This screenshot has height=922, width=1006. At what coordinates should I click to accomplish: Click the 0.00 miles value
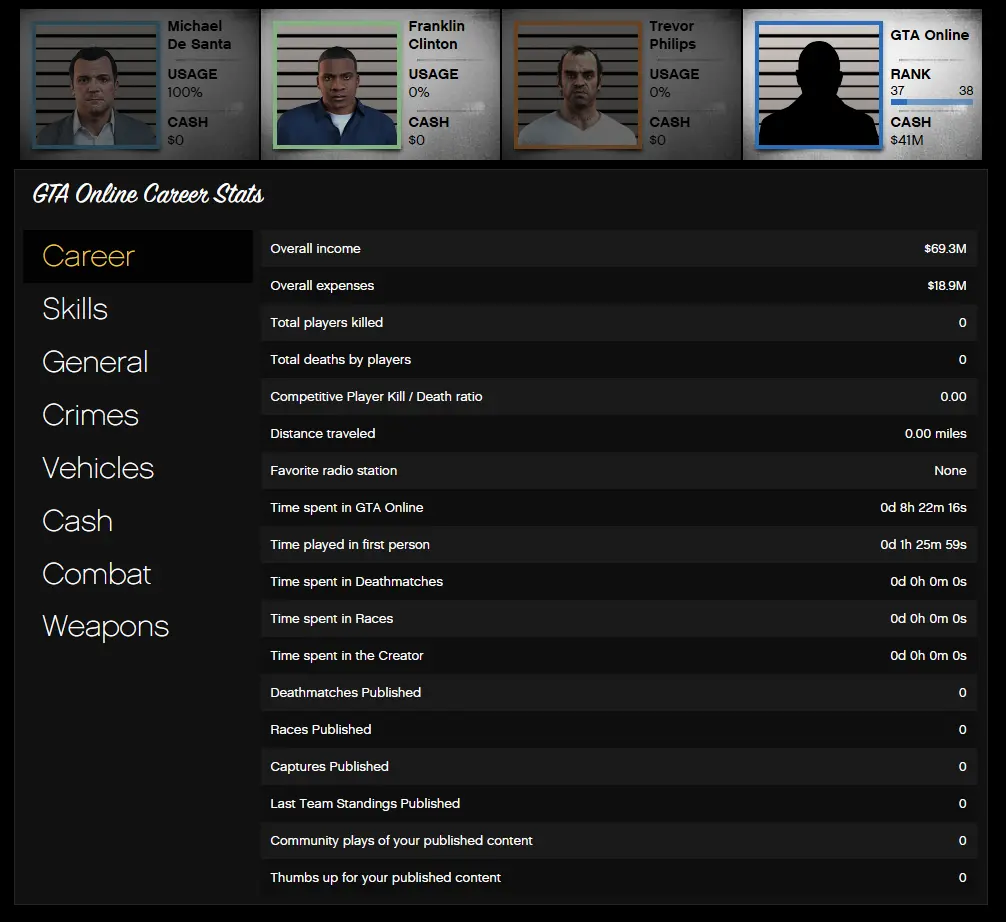[x=935, y=434]
